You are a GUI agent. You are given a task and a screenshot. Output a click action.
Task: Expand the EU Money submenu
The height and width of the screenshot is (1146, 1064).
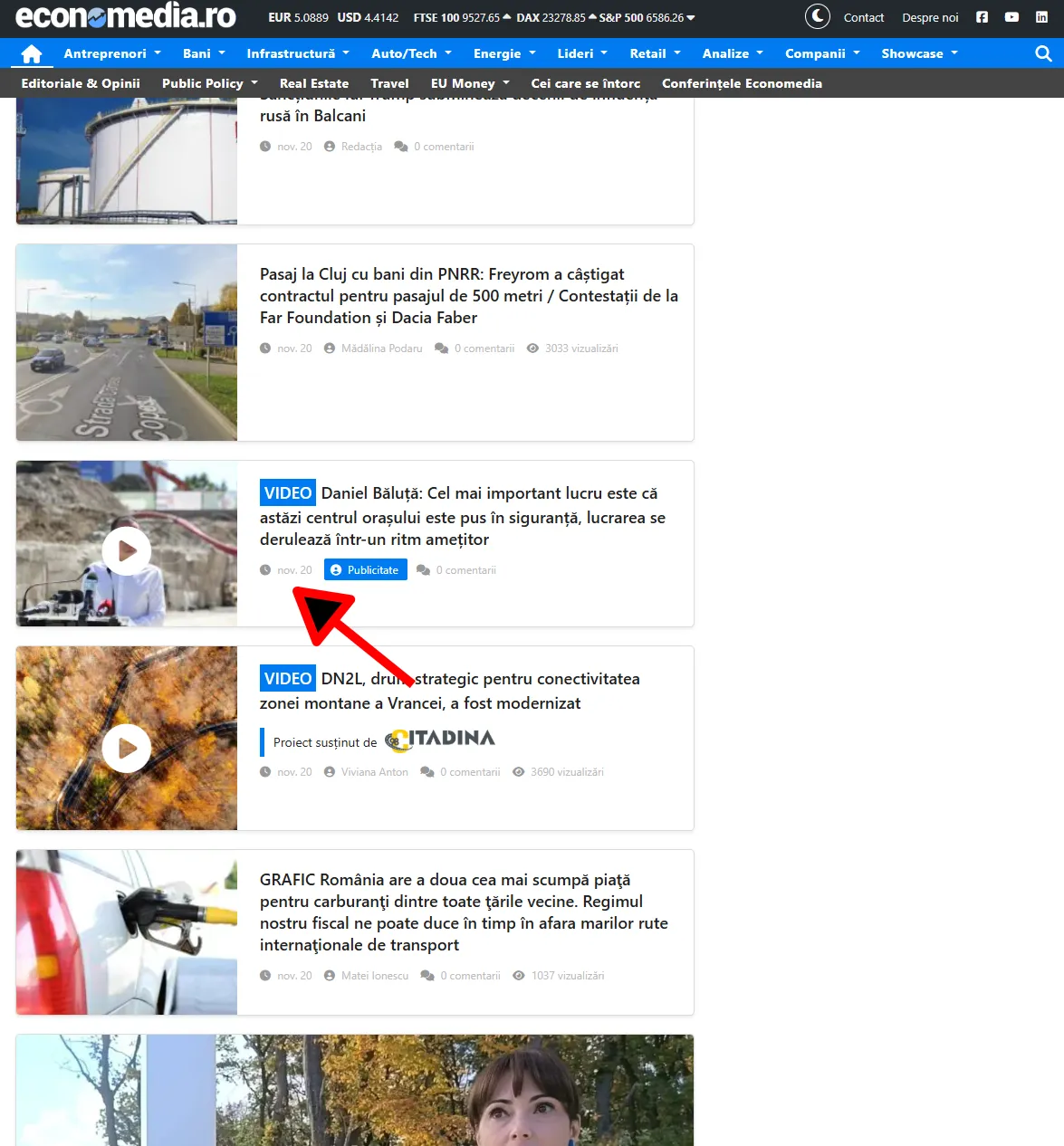pos(469,83)
